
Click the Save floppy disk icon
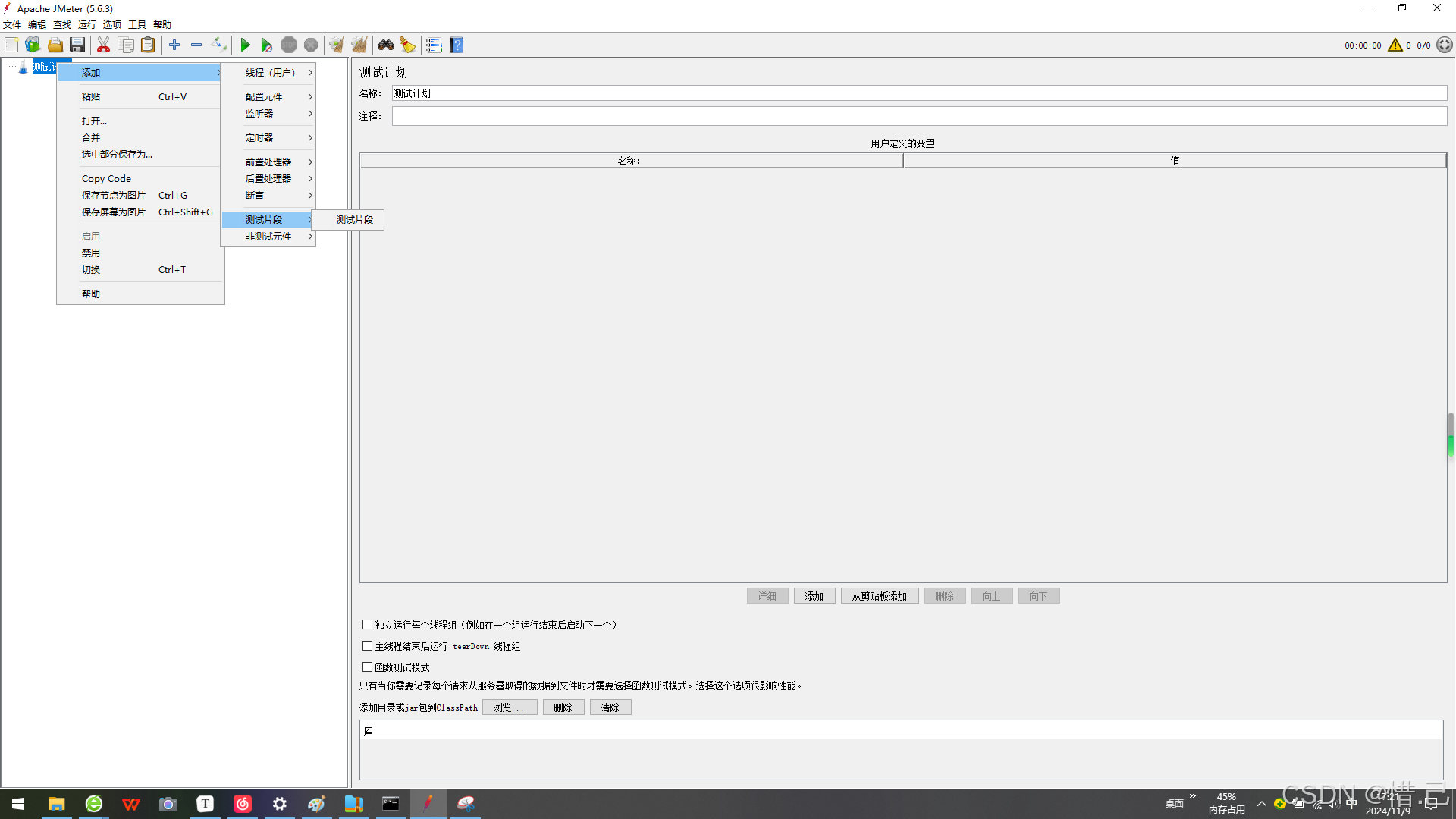click(x=77, y=45)
